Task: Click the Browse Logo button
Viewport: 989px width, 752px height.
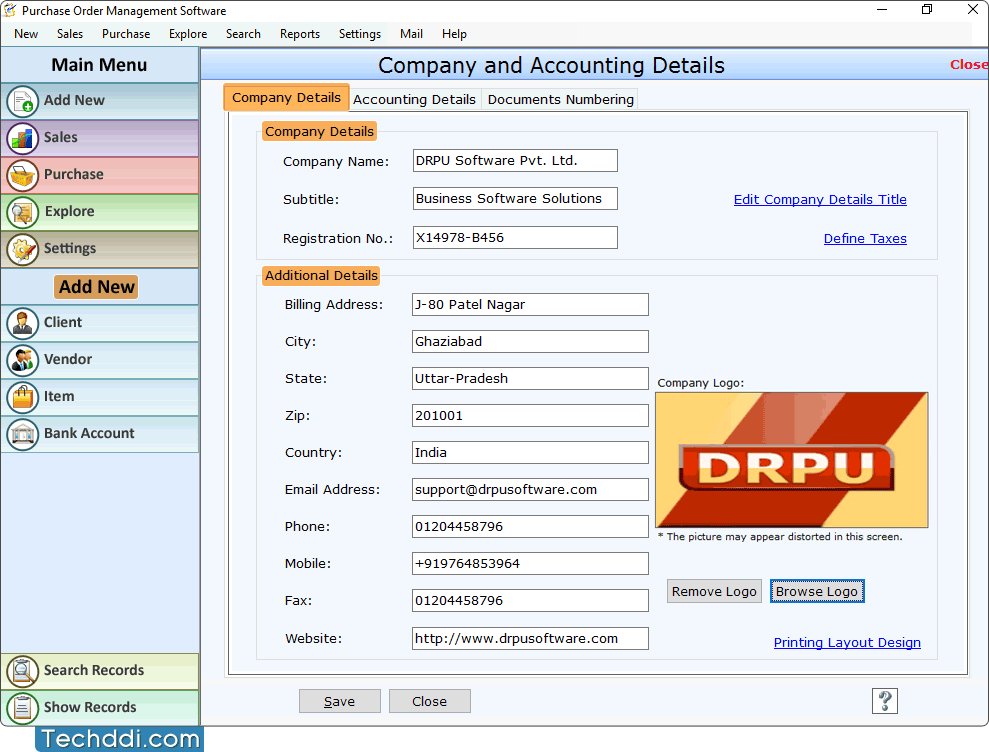Action: tap(817, 592)
